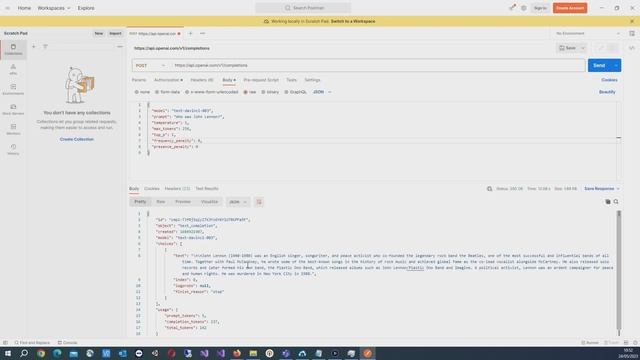Open the environment quick look icon
The height and width of the screenshot is (360, 640).
coord(632,33)
